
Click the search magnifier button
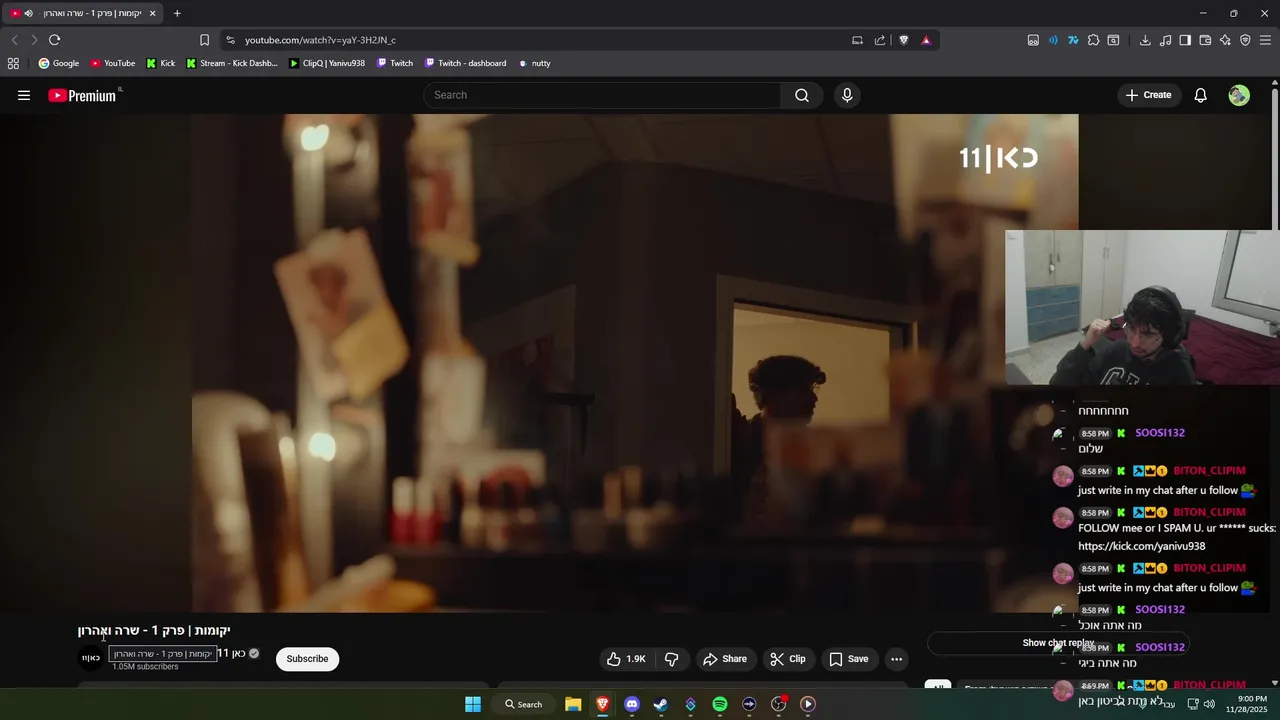(802, 95)
